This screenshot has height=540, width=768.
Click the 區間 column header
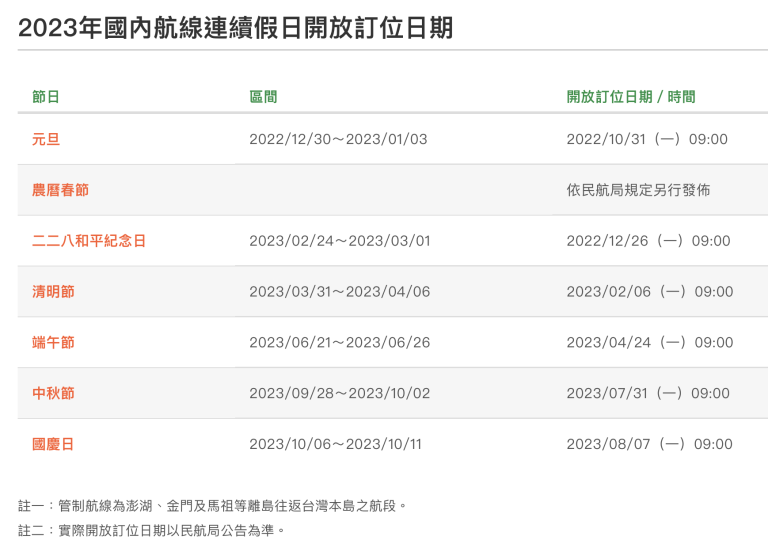263,97
